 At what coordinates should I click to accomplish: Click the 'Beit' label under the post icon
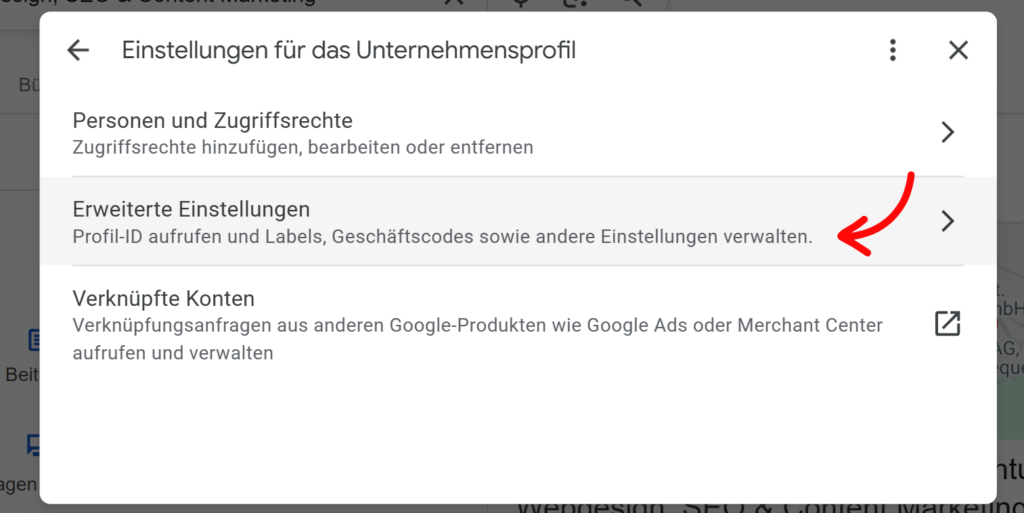(x=21, y=374)
